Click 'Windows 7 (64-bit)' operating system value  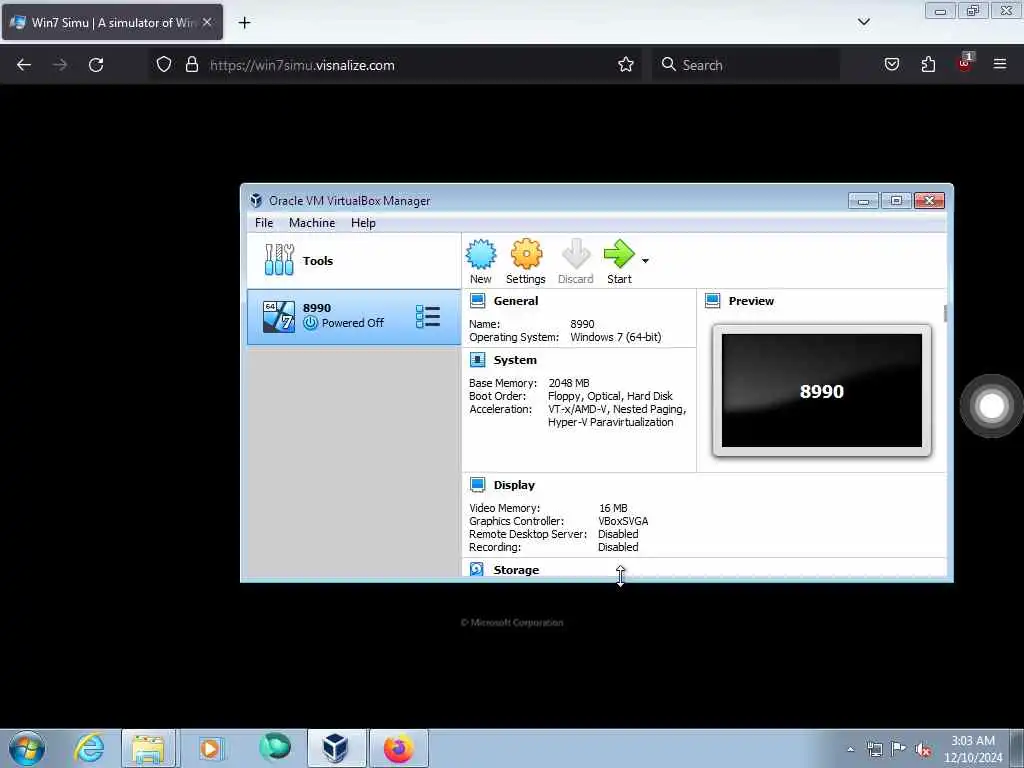coord(616,337)
